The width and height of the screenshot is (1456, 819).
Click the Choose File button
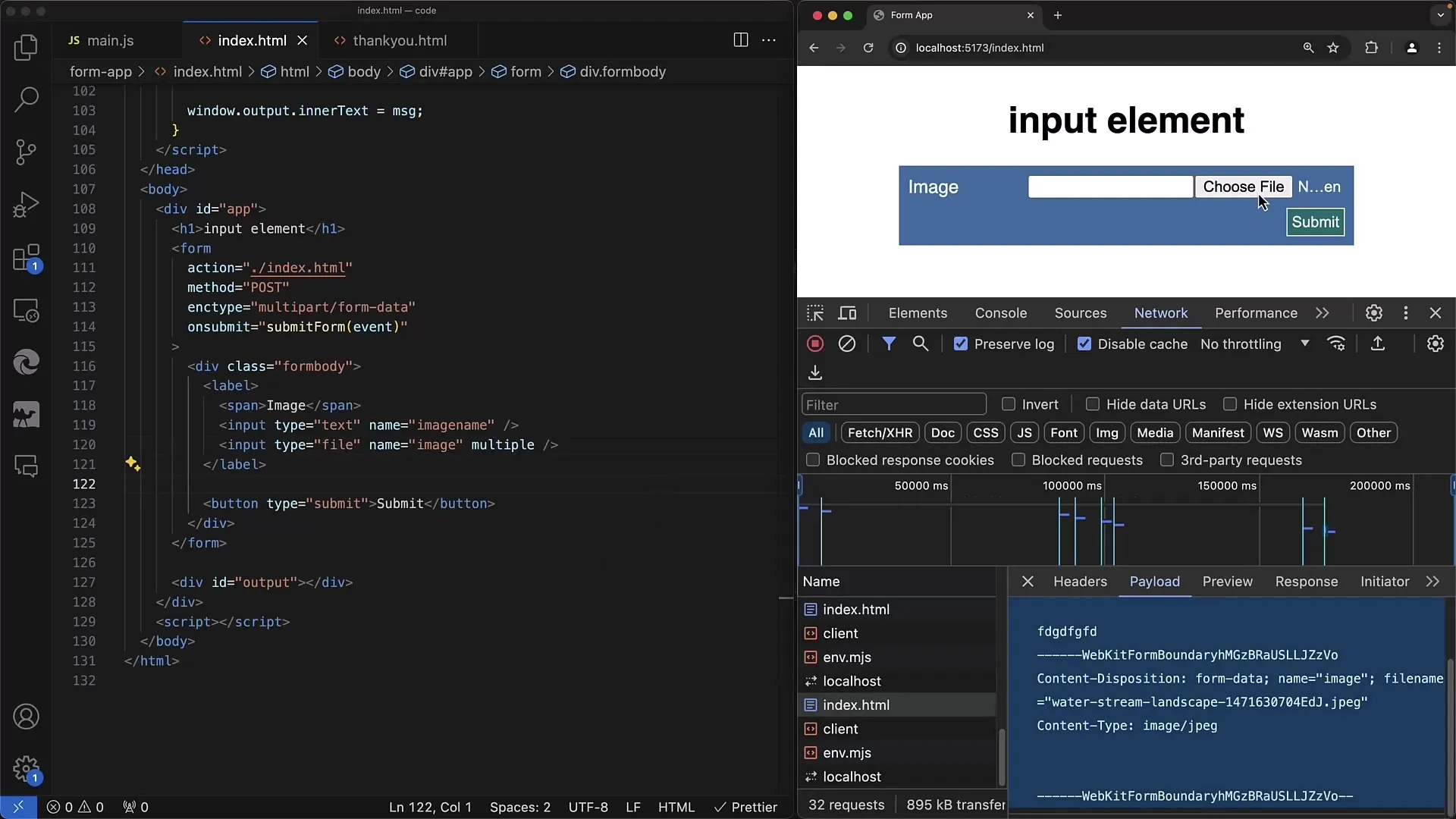pos(1244,187)
